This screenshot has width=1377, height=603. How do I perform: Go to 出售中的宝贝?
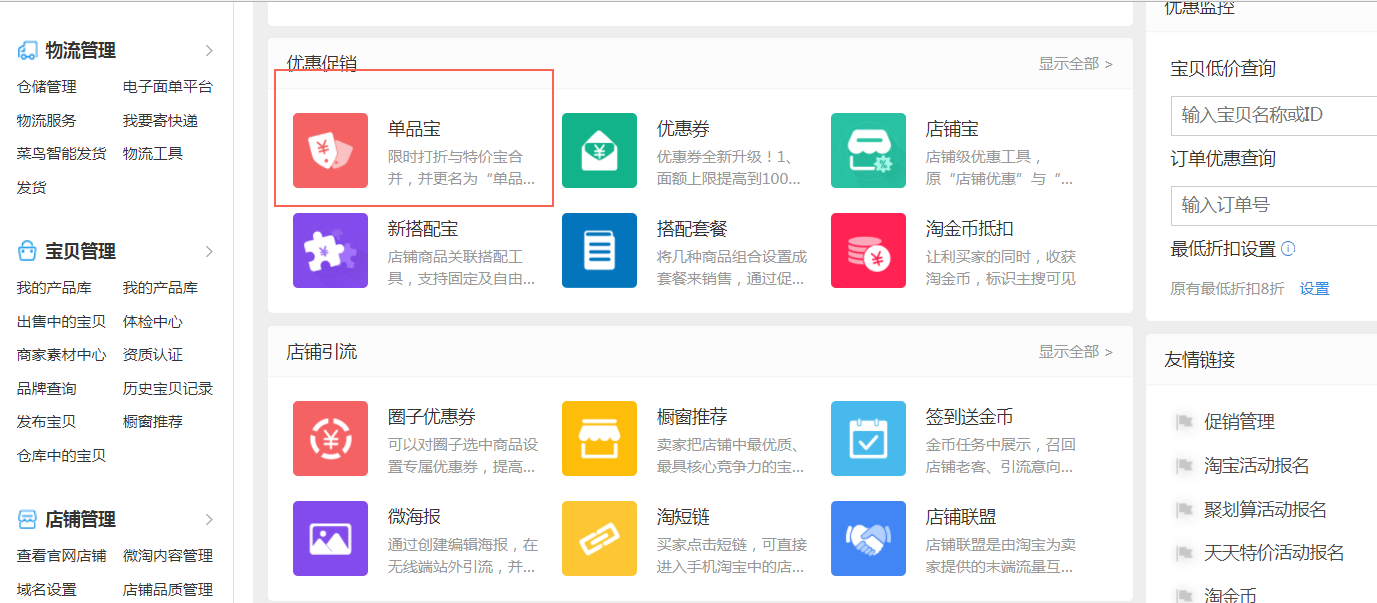[x=61, y=322]
